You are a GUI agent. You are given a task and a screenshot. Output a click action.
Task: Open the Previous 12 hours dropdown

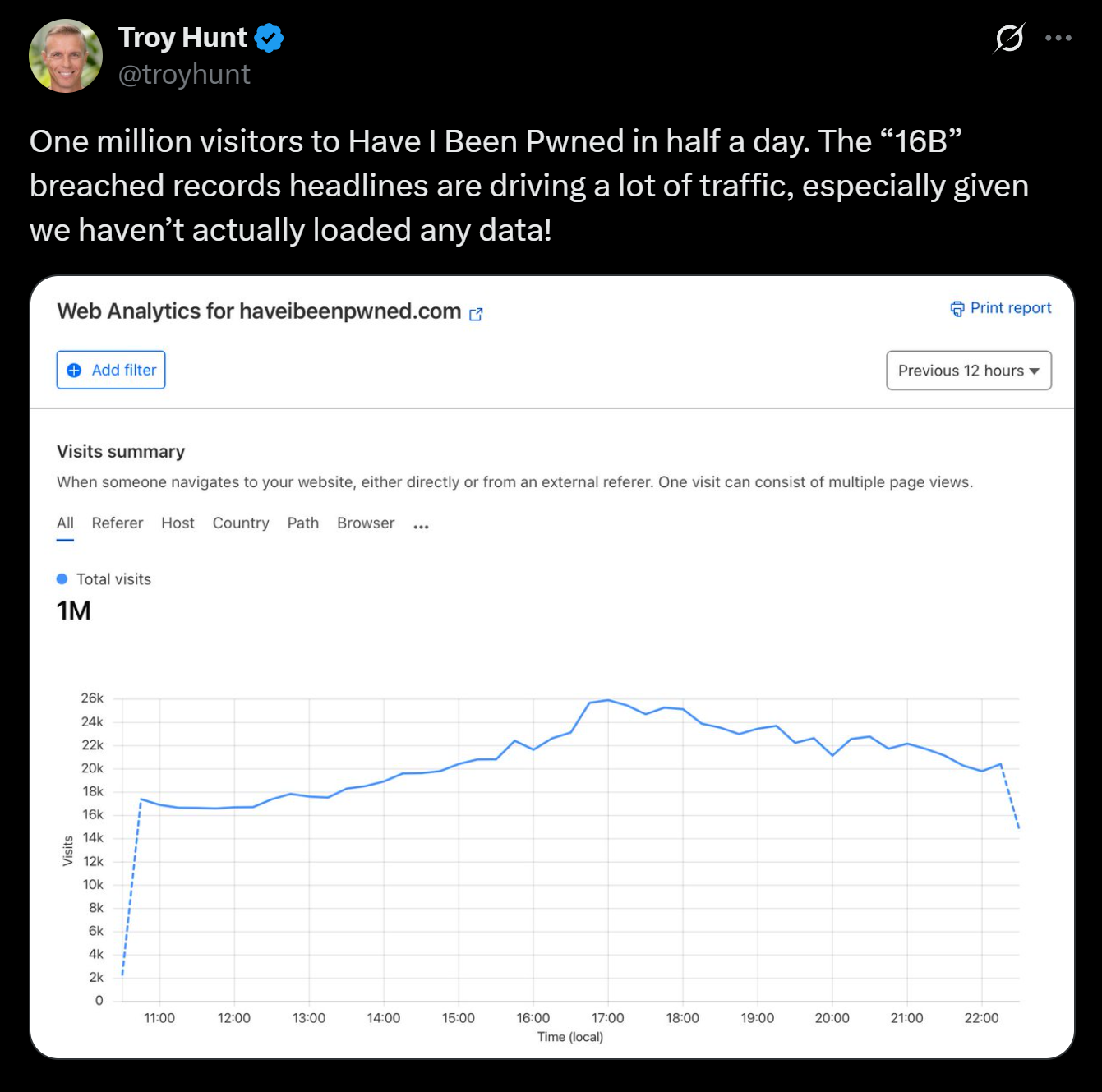click(968, 371)
